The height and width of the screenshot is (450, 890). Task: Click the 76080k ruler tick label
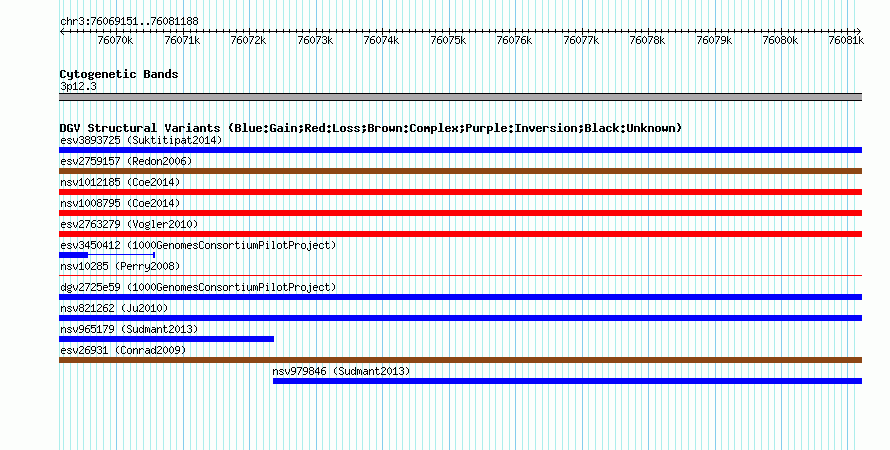tap(780, 40)
